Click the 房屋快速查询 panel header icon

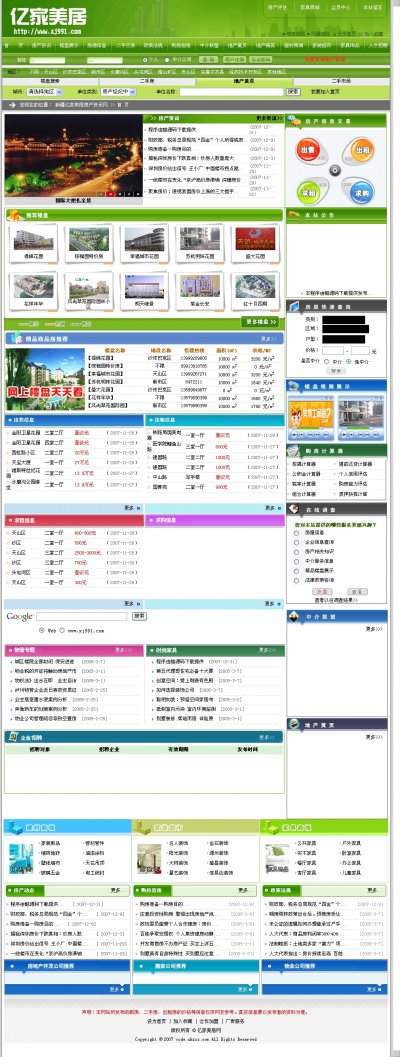293,307
